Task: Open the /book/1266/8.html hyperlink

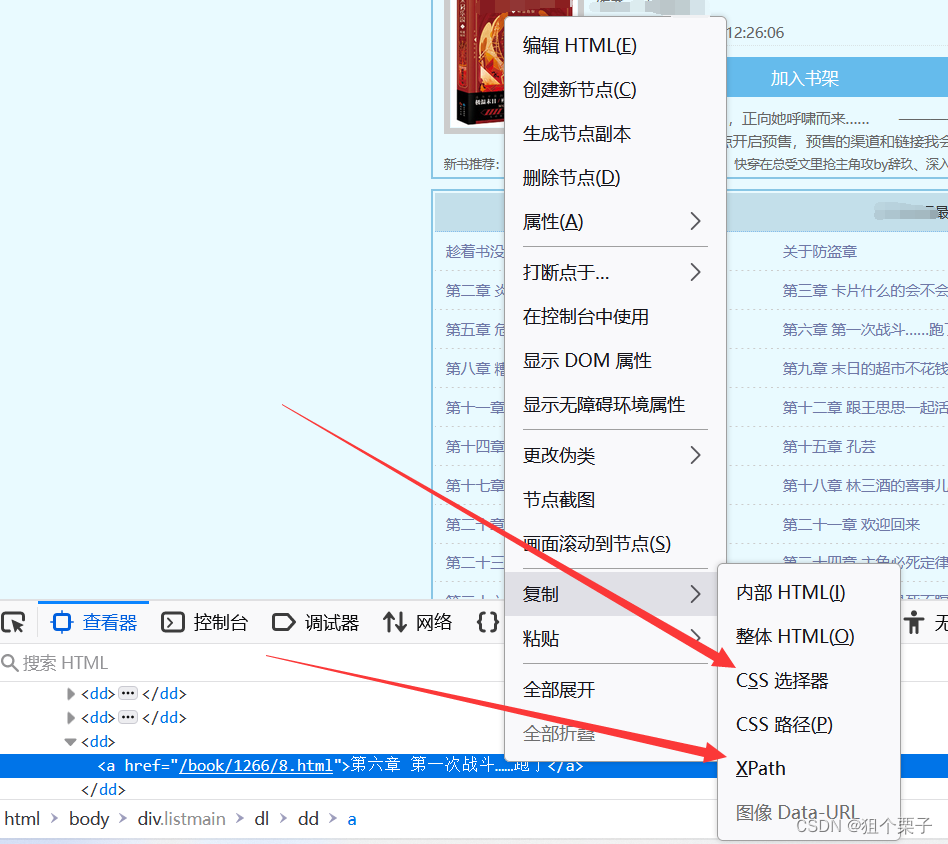Action: [256, 766]
